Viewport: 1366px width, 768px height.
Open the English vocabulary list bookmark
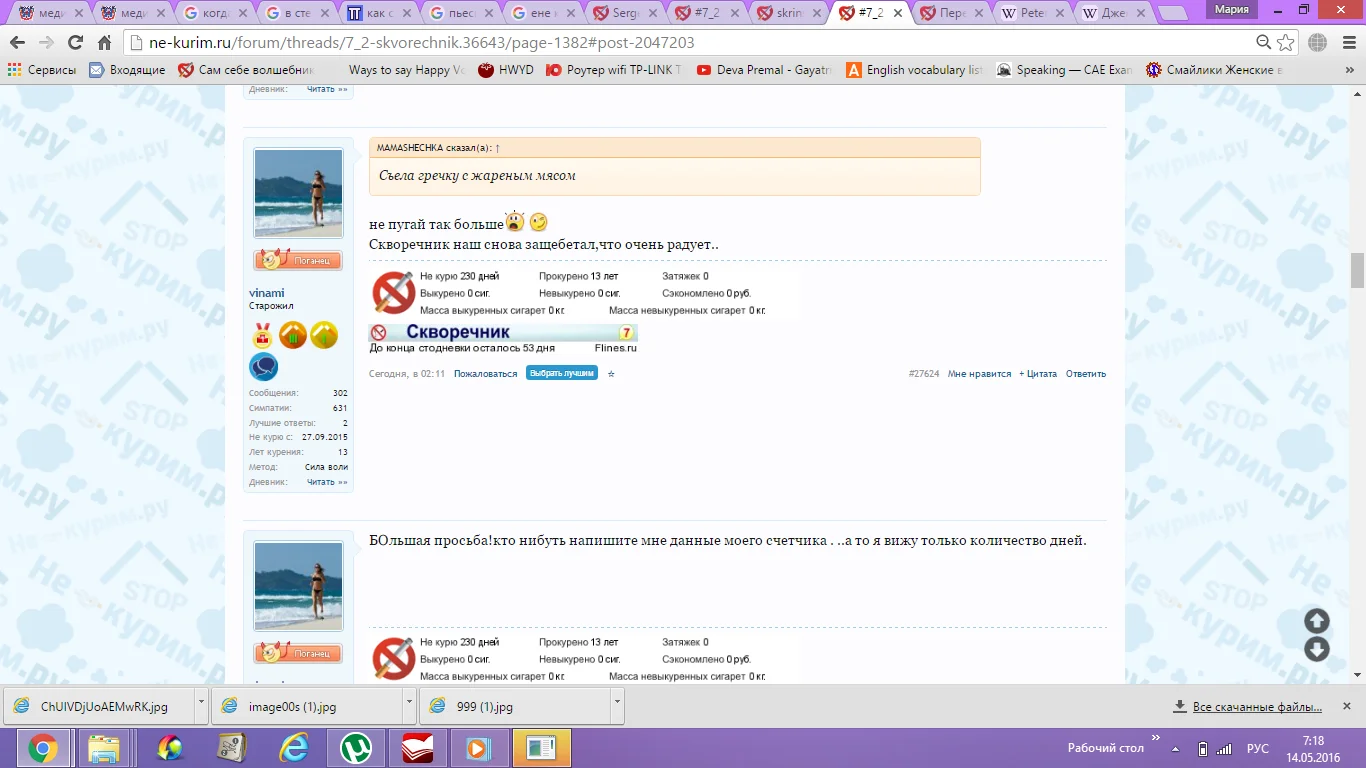[x=915, y=70]
